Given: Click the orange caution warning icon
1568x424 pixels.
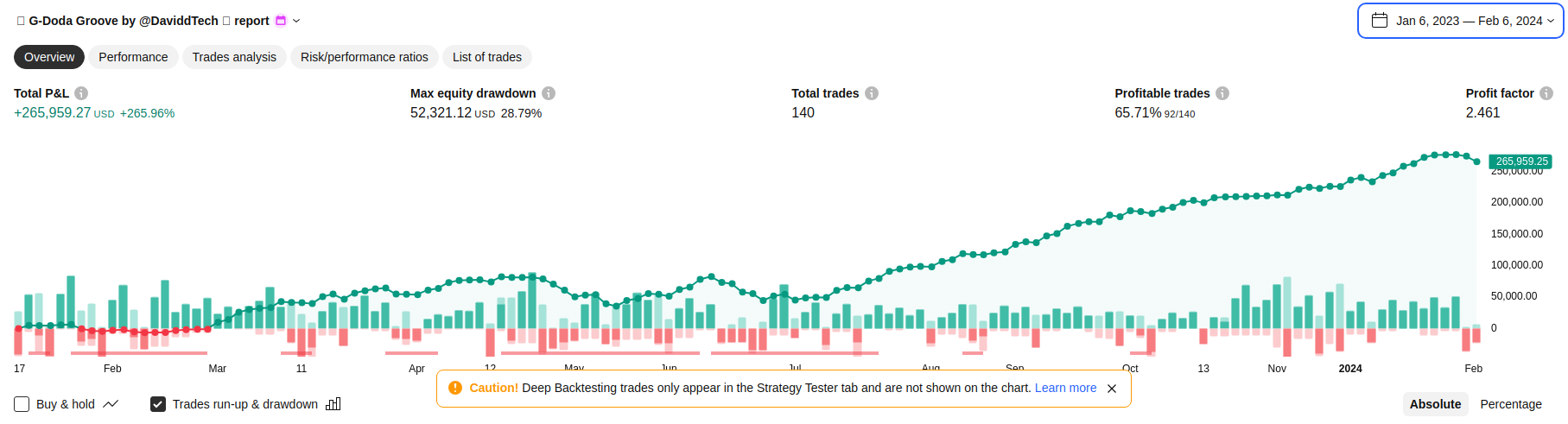Looking at the screenshot, I should pos(455,388).
